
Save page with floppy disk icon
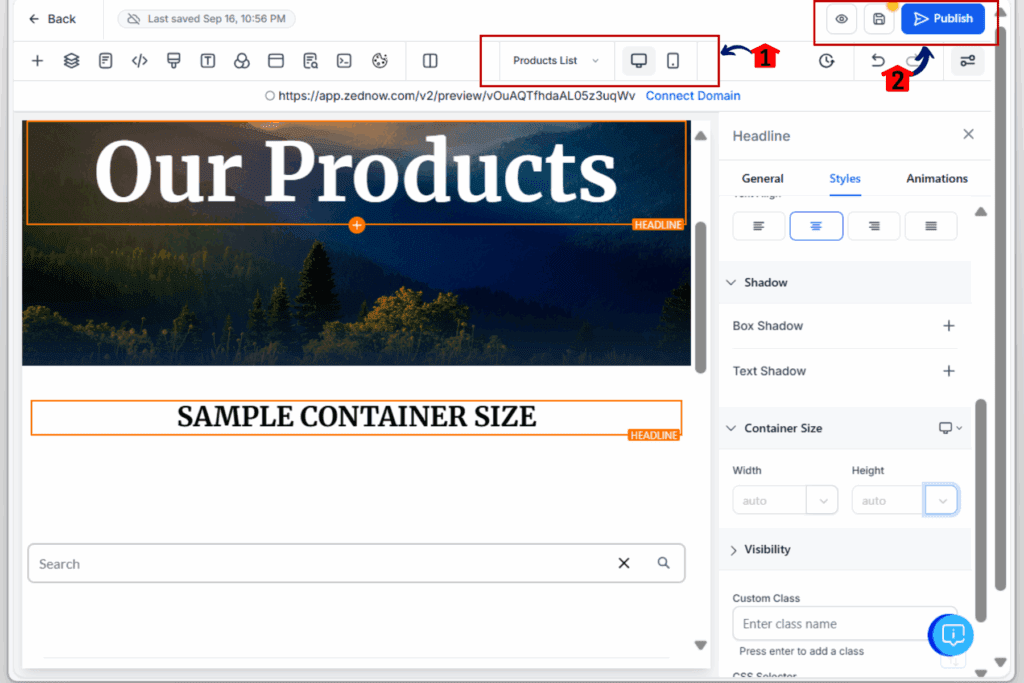pyautogui.click(x=878, y=19)
